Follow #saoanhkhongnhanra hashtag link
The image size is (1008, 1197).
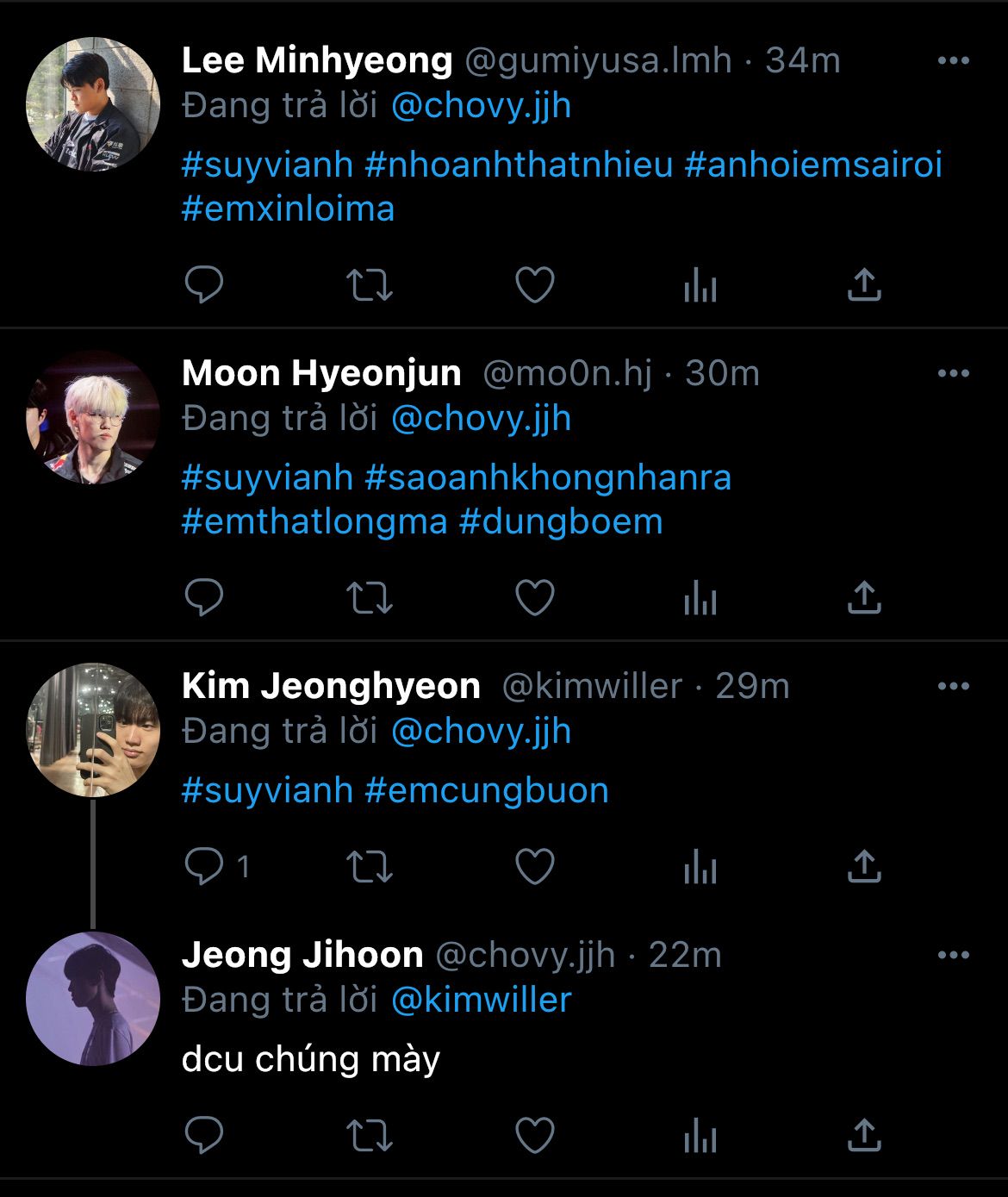click(x=548, y=477)
